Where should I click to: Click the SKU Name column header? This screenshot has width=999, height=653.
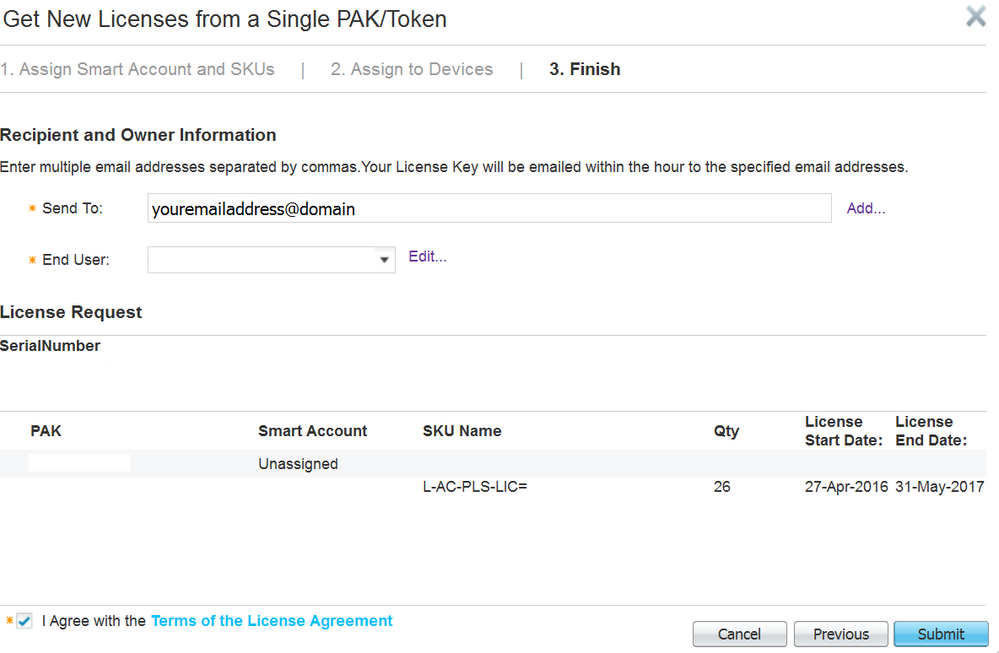tap(462, 431)
